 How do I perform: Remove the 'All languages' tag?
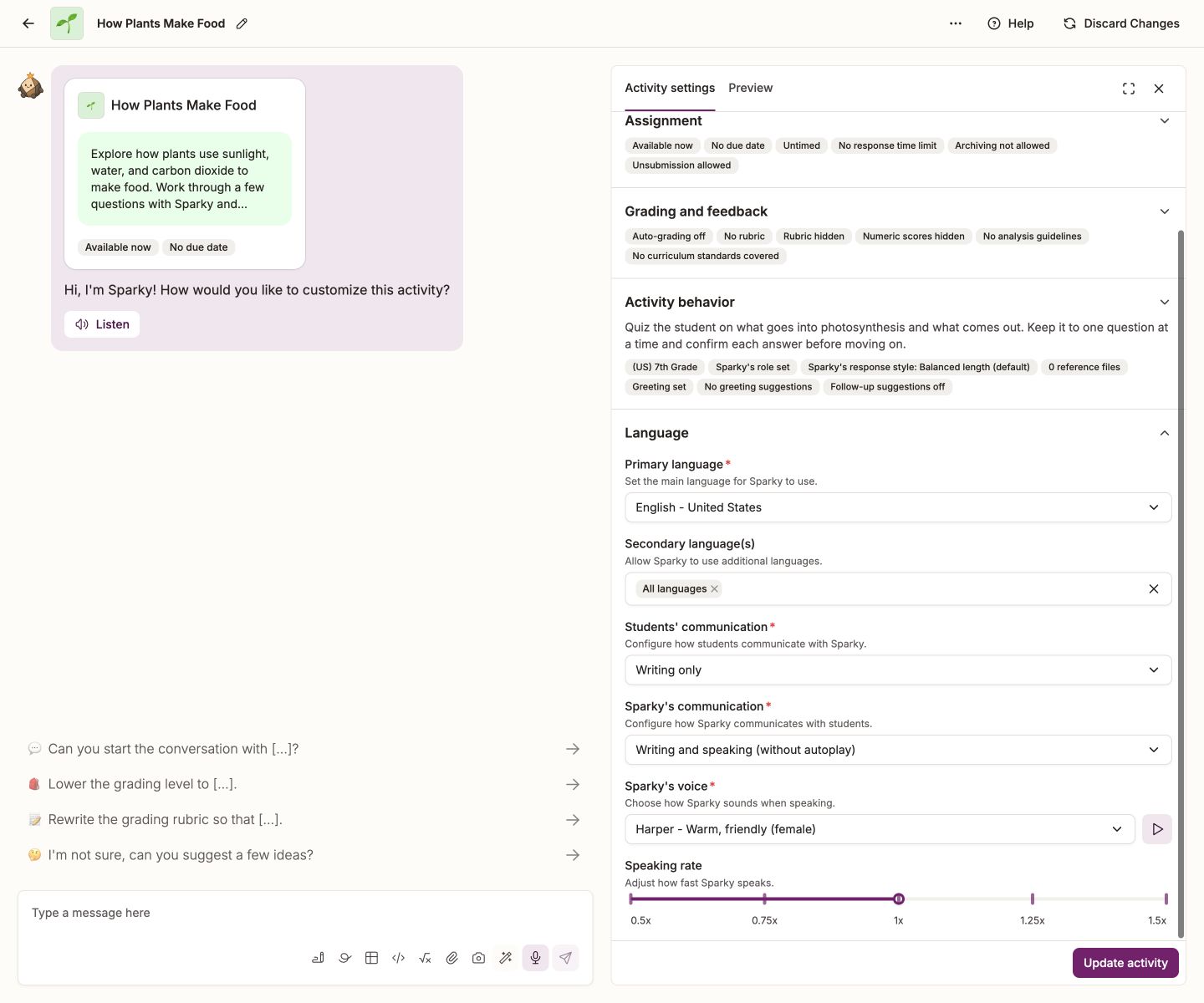click(714, 589)
